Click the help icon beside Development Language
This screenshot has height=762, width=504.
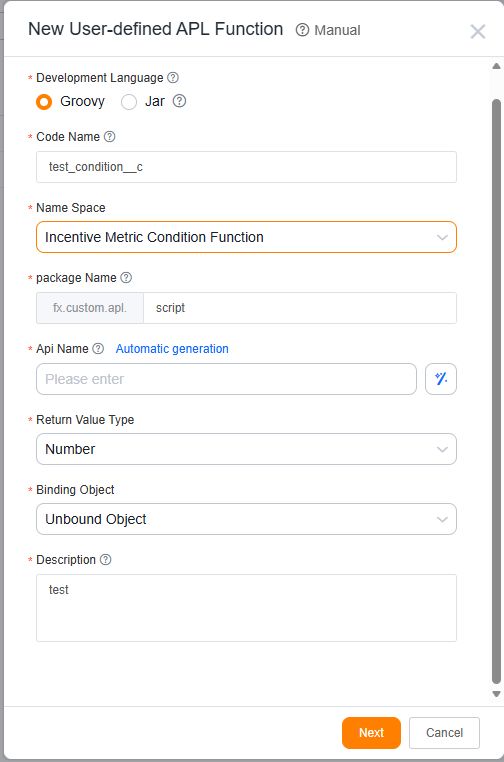click(173, 78)
